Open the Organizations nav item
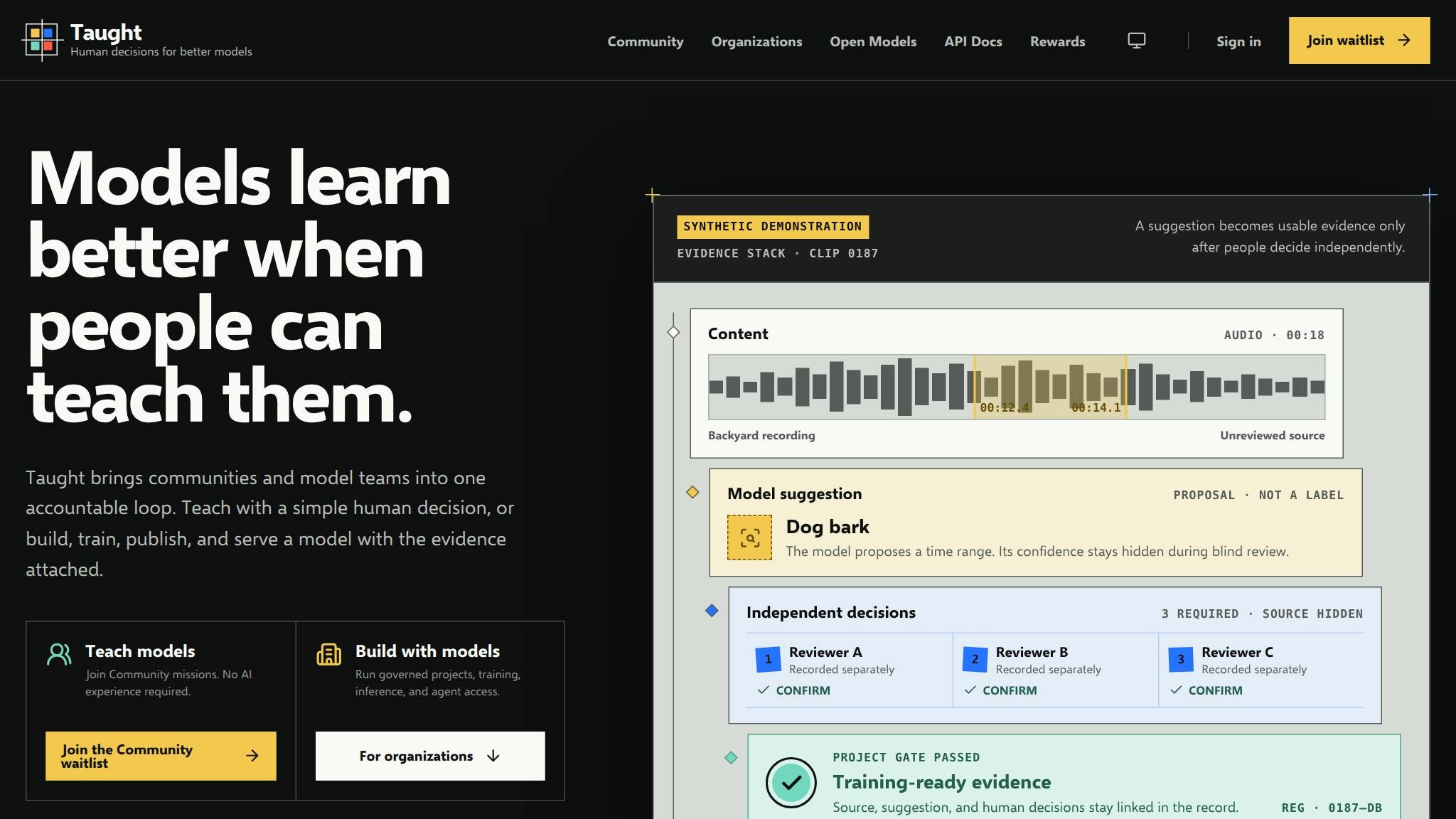 [756, 41]
